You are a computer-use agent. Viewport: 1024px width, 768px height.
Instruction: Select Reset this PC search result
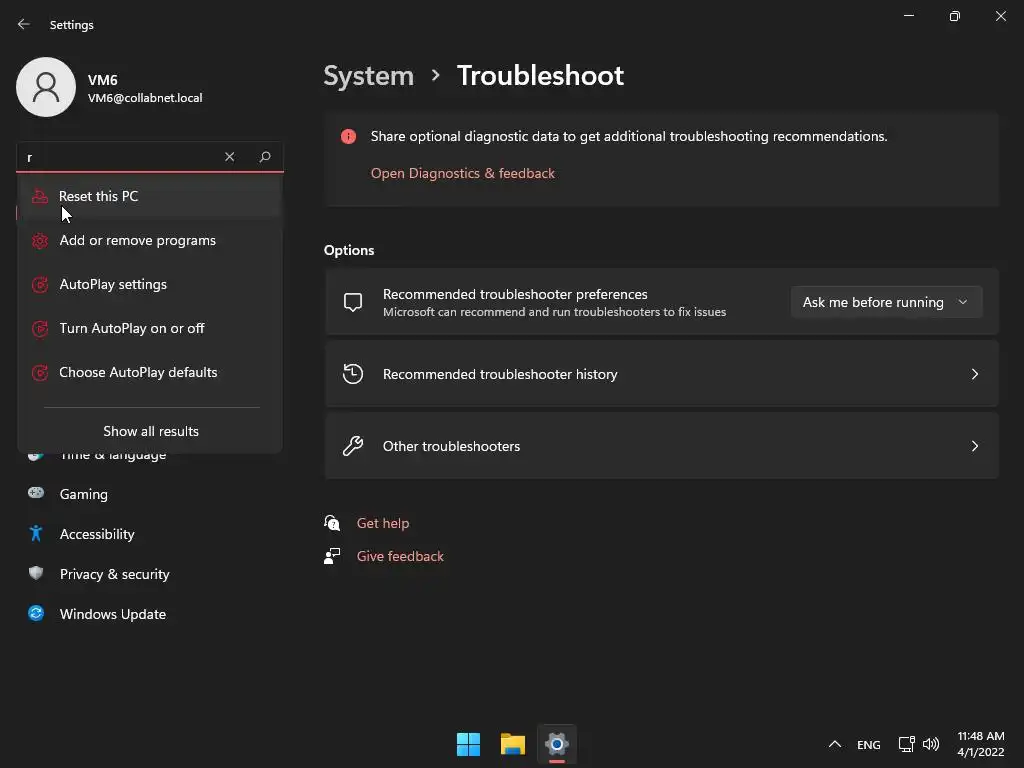(150, 196)
